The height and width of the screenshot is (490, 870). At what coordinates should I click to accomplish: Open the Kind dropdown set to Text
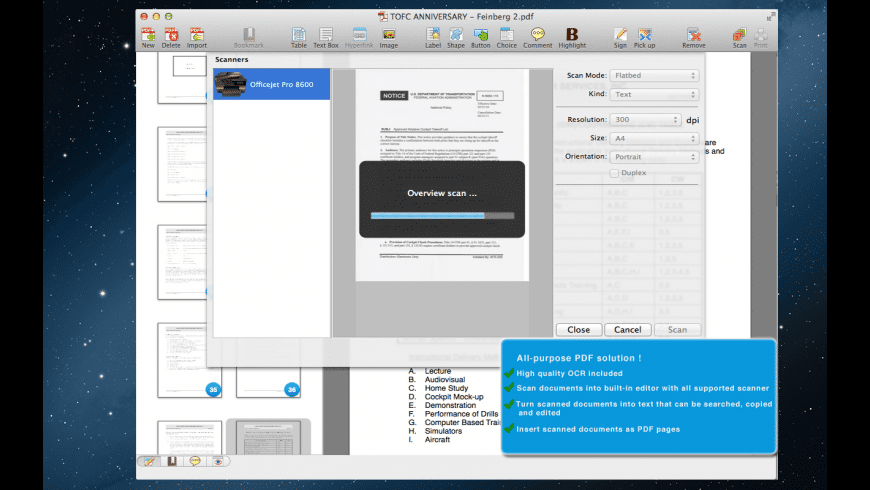pos(654,94)
